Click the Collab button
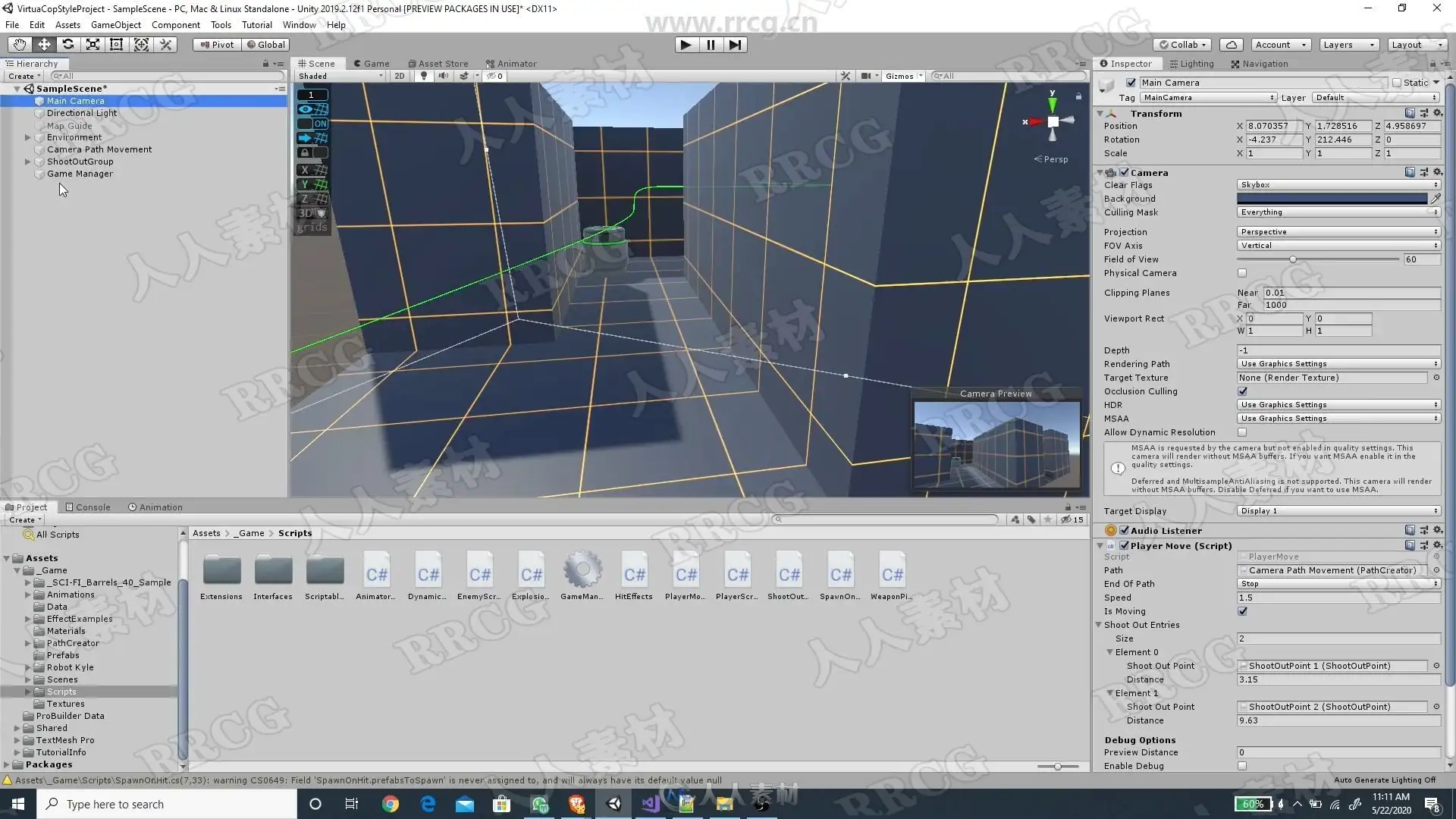This screenshot has width=1456, height=819. tap(1183, 45)
